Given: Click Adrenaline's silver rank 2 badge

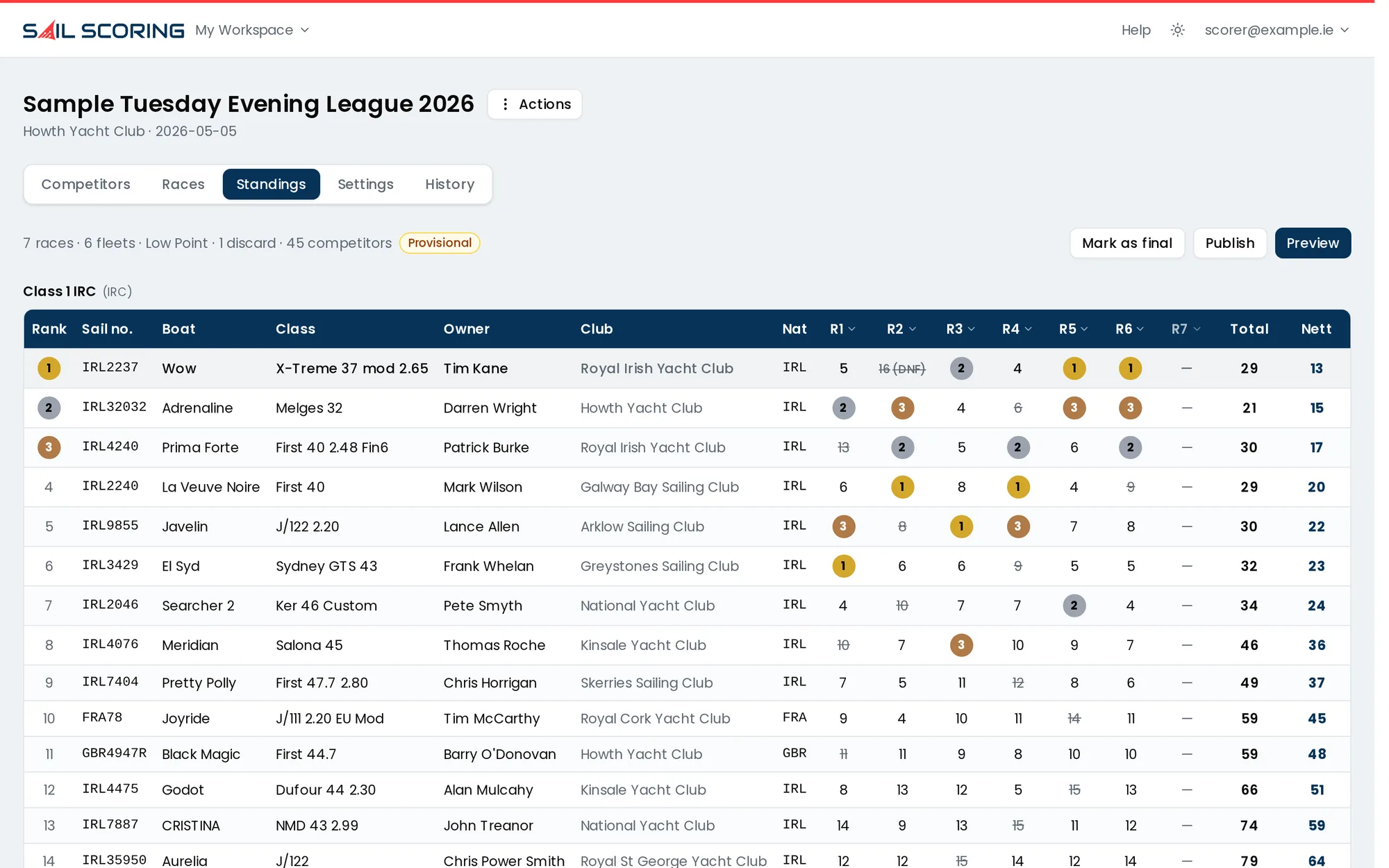Looking at the screenshot, I should pyautogui.click(x=49, y=408).
